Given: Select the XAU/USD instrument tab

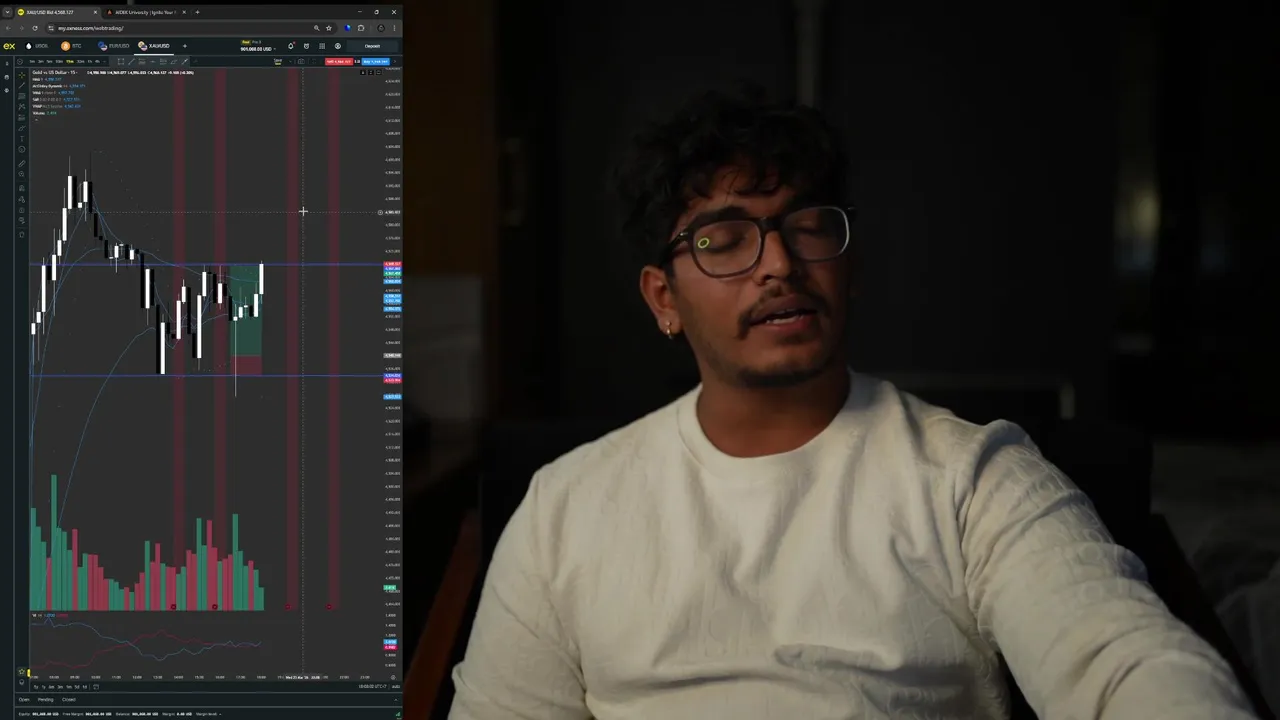Looking at the screenshot, I should pos(155,46).
